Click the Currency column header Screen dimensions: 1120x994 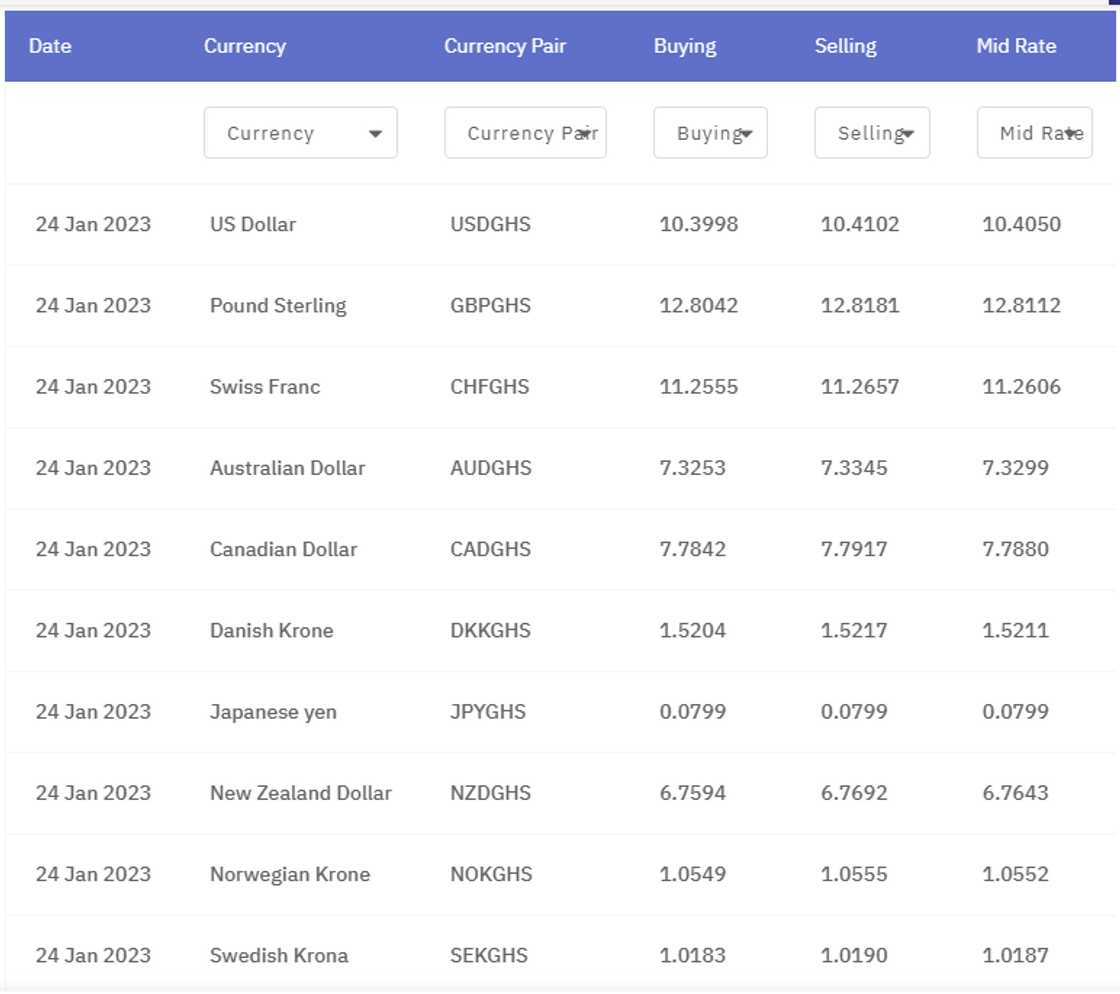tap(244, 46)
